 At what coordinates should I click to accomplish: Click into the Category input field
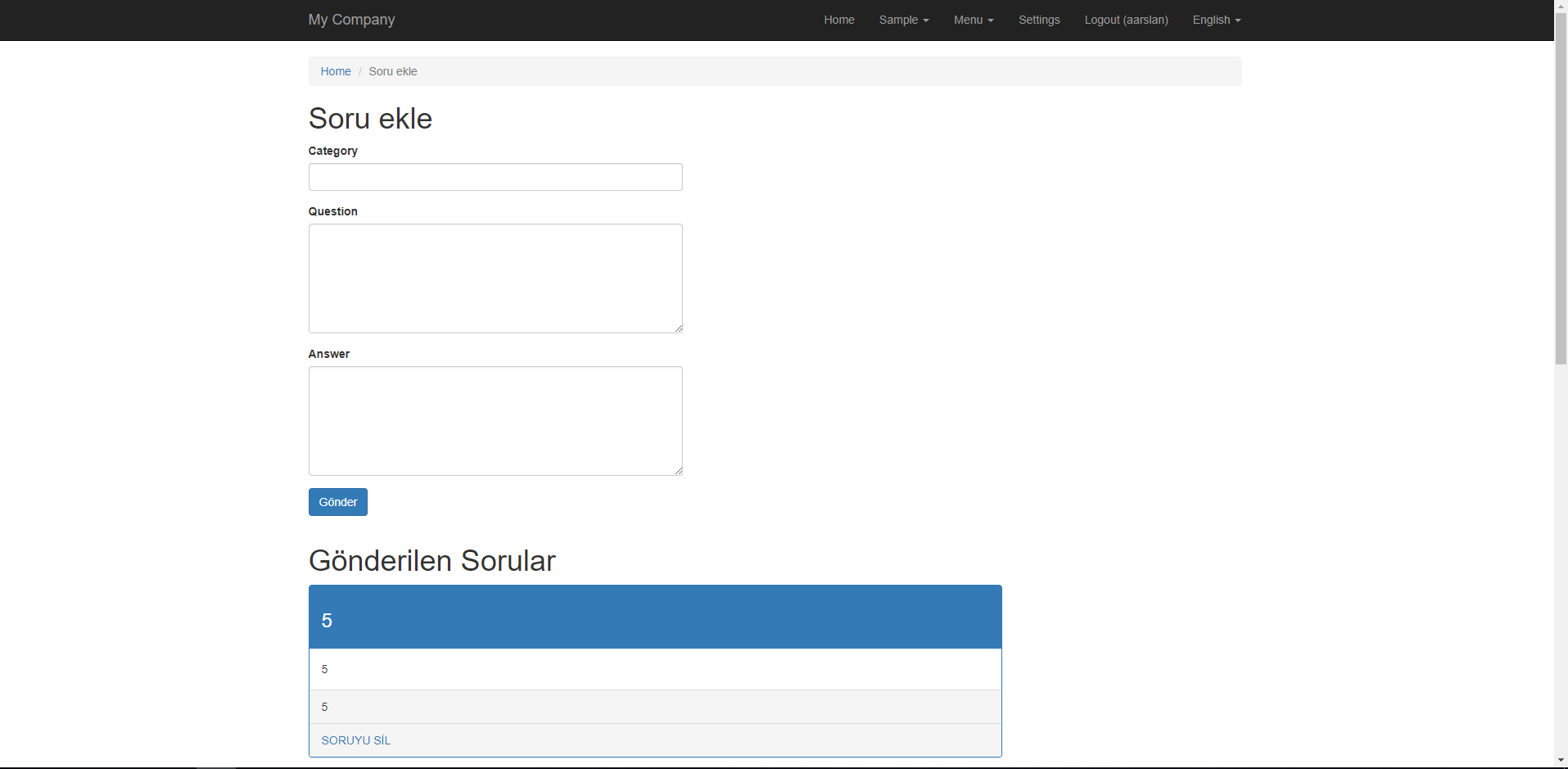click(495, 177)
